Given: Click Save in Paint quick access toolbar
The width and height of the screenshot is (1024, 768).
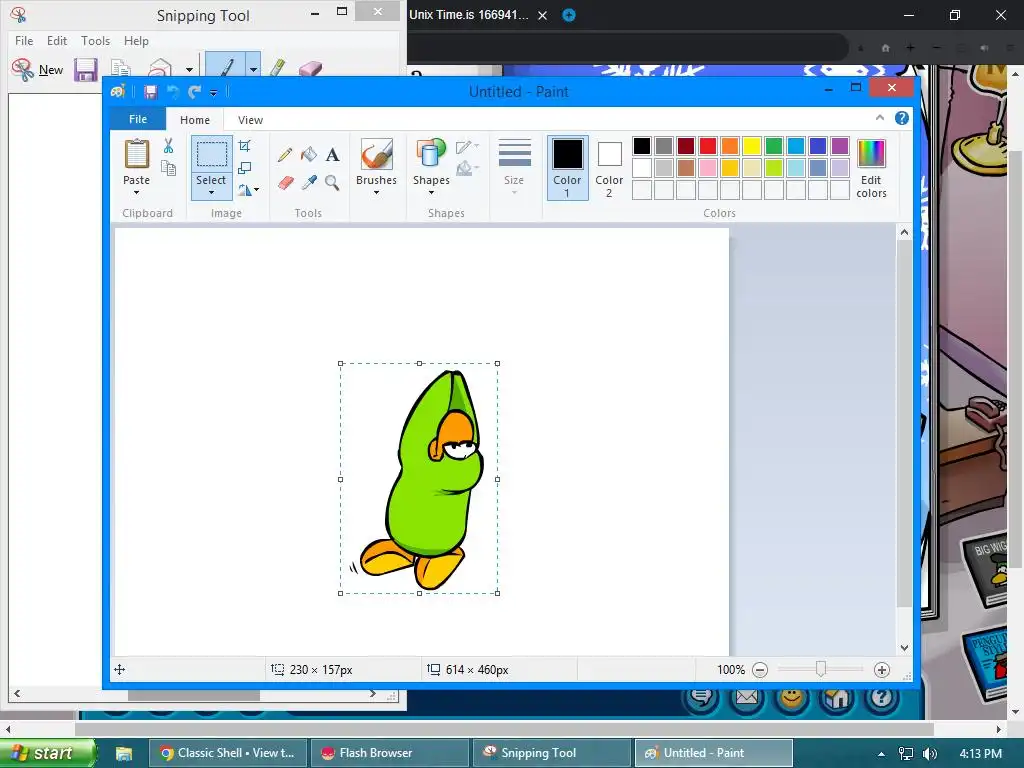Looking at the screenshot, I should pyautogui.click(x=150, y=92).
